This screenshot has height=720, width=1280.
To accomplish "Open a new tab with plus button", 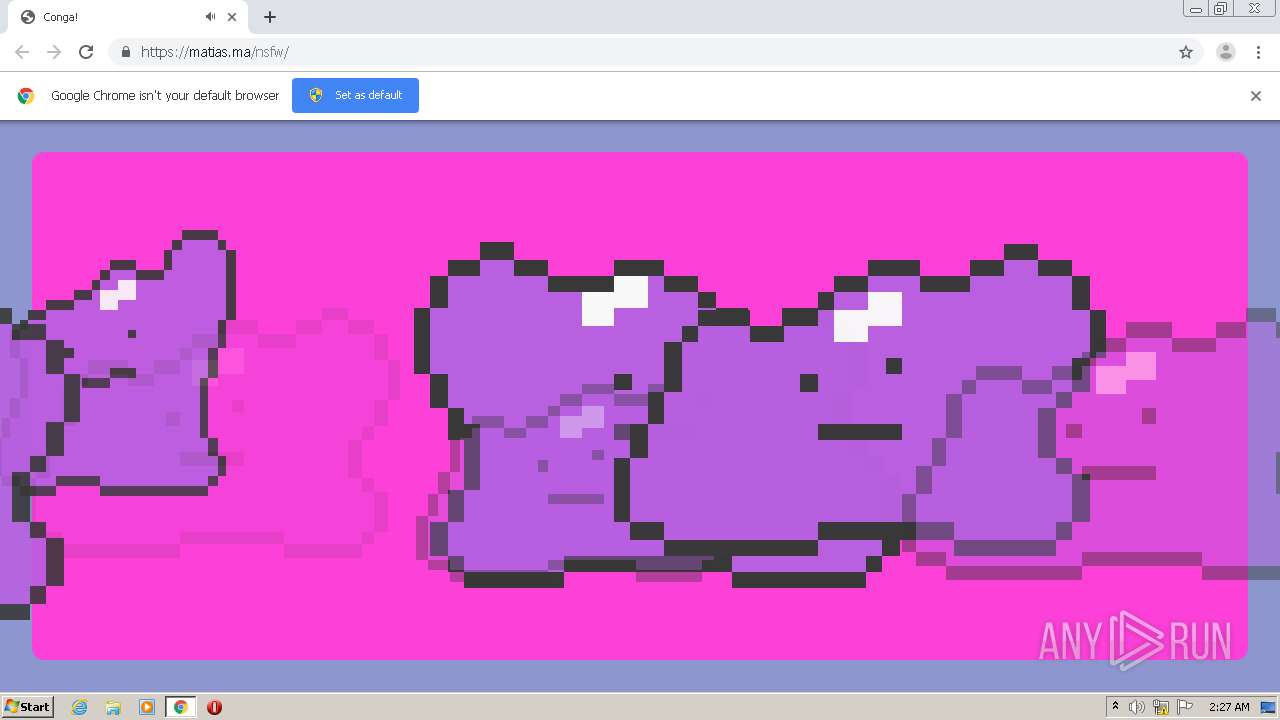I will (x=270, y=17).
